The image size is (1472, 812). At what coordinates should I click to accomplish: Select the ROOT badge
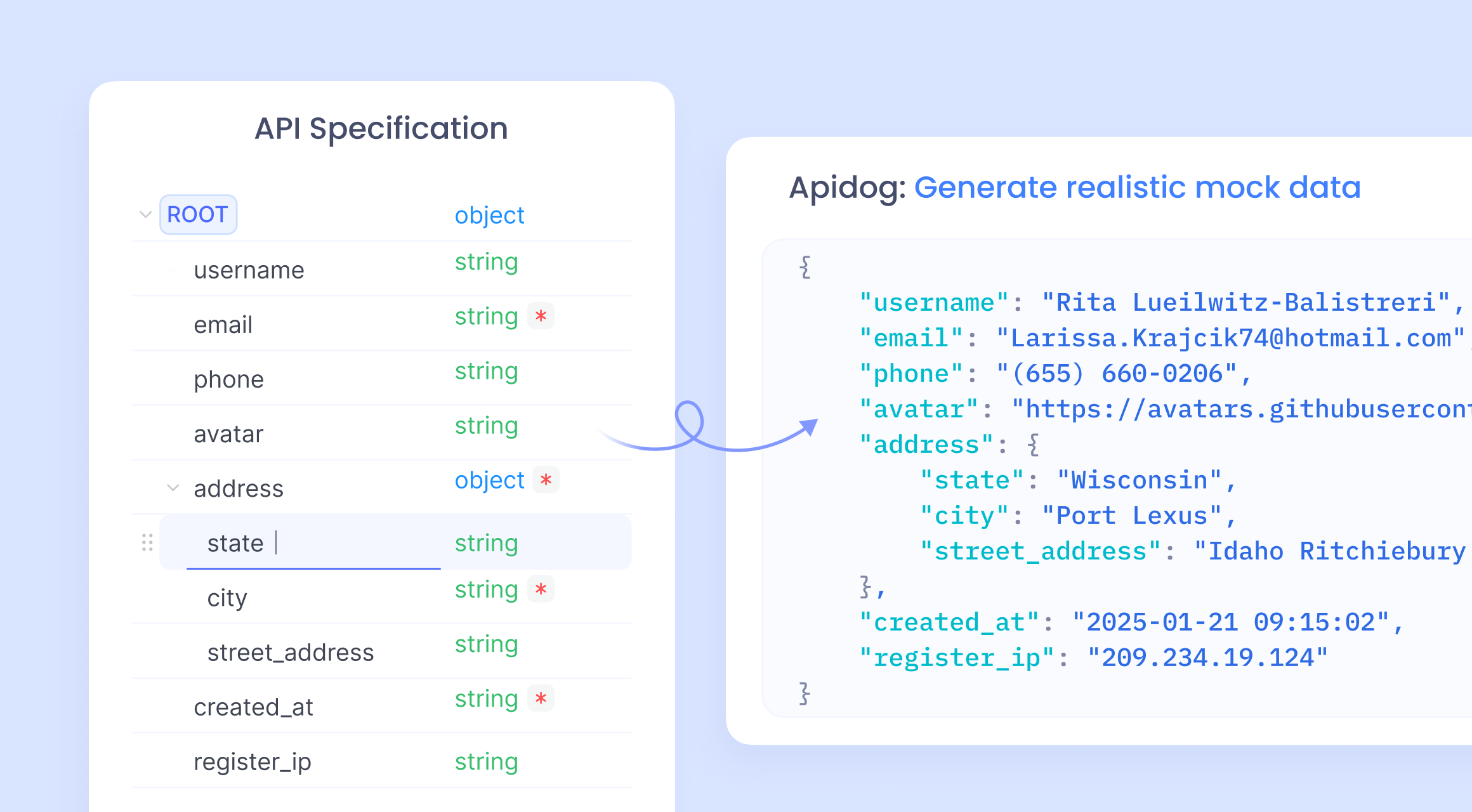tap(198, 214)
